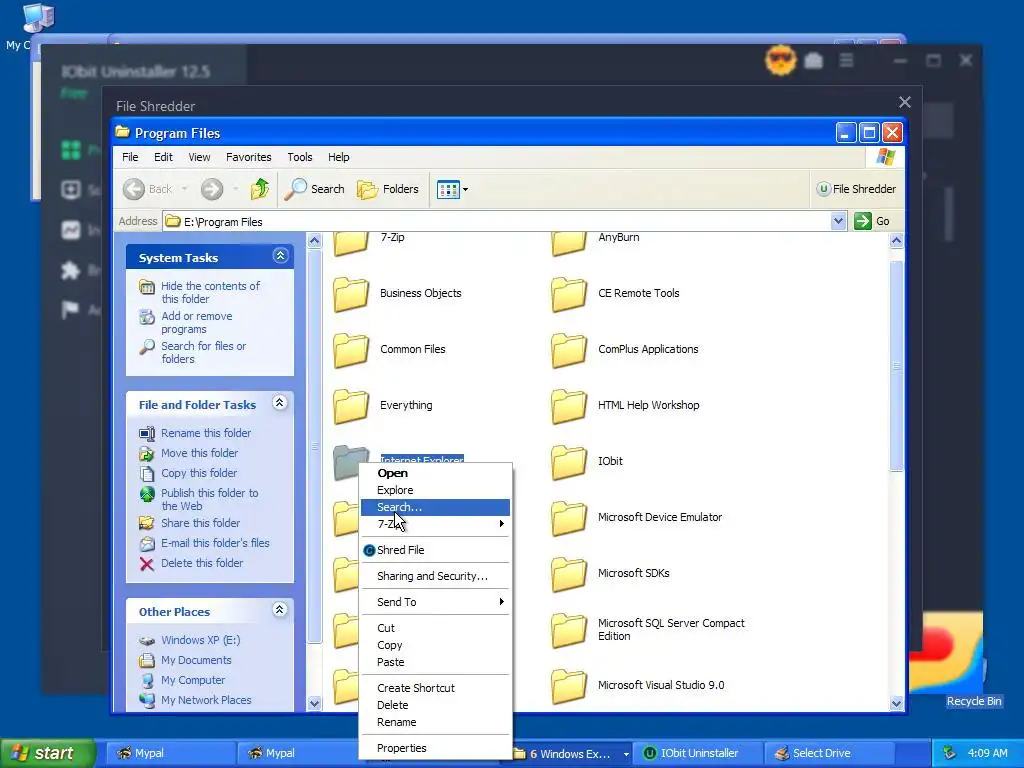1024x768 pixels.
Task: Expand the 7-Zip context submenu
Action: [x=435, y=524]
